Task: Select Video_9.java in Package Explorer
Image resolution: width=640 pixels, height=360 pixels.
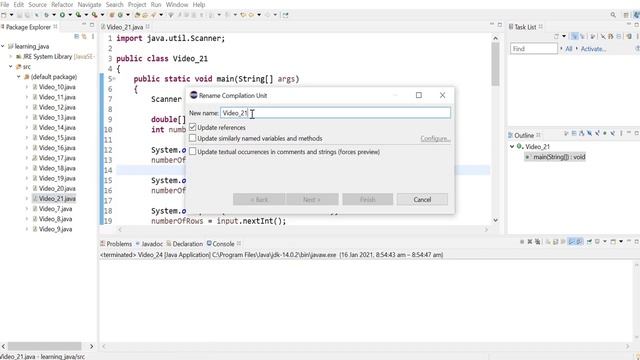Action: 56,229
